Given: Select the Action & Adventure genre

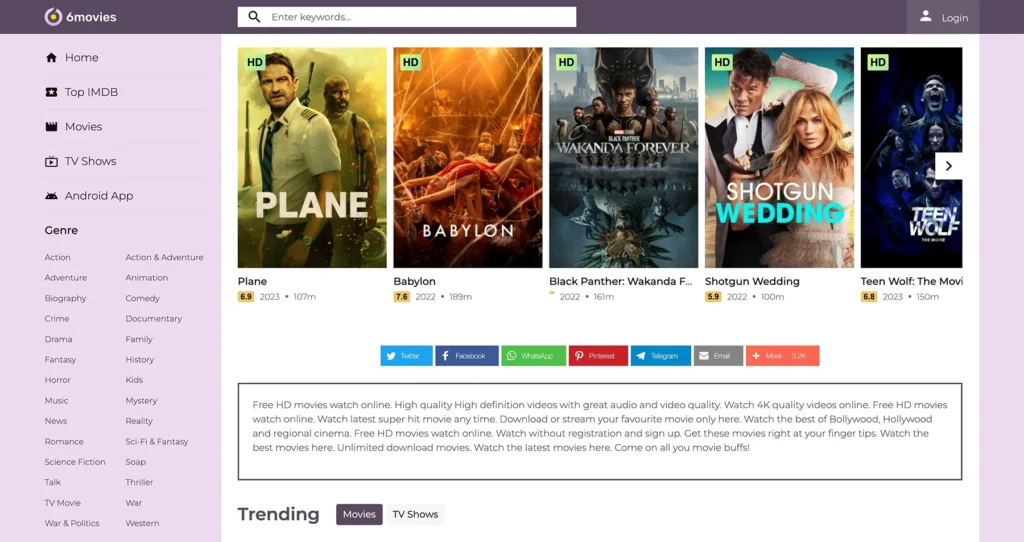Looking at the screenshot, I should pos(165,257).
